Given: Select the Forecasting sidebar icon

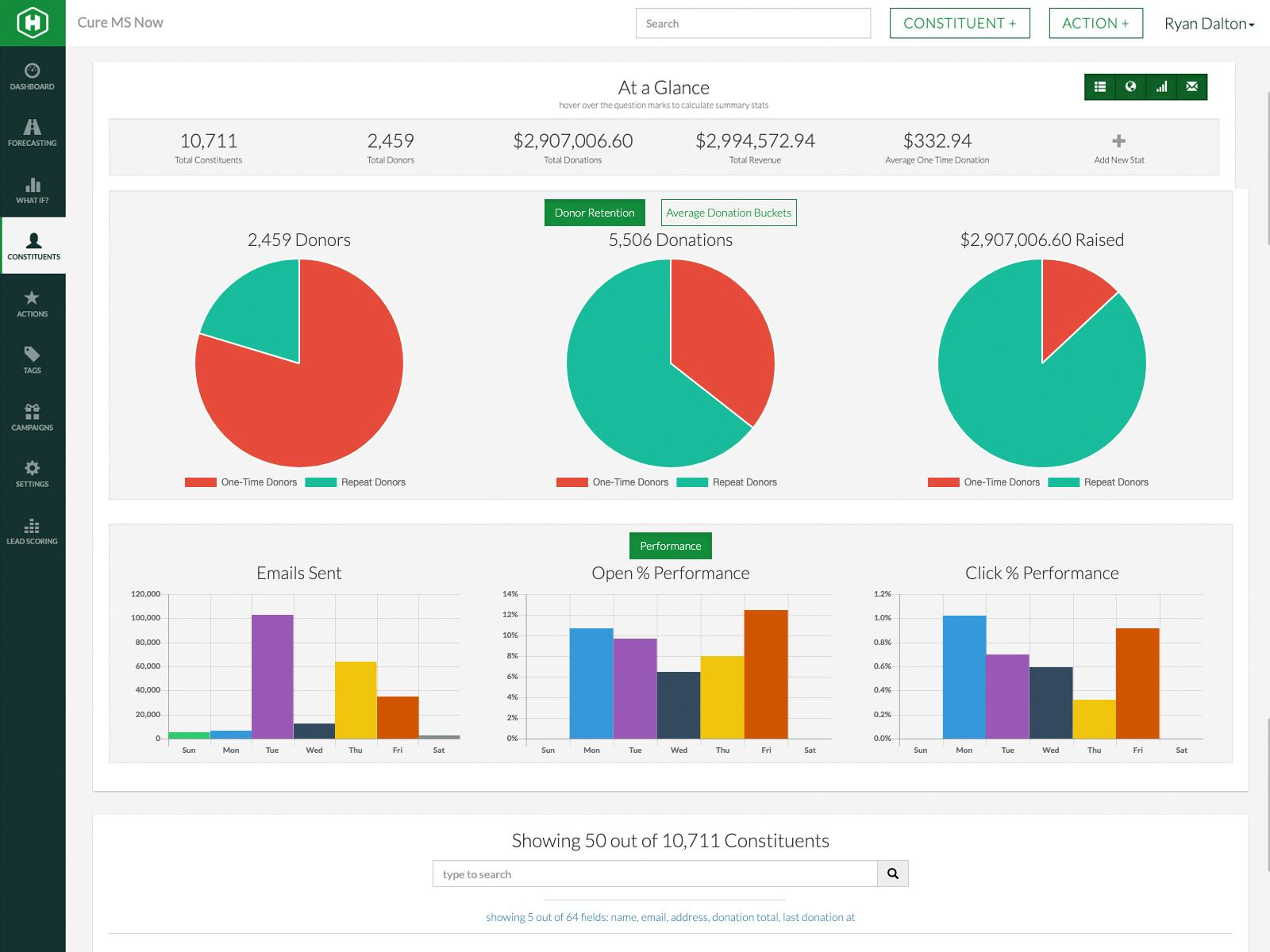Looking at the screenshot, I should pyautogui.click(x=33, y=132).
